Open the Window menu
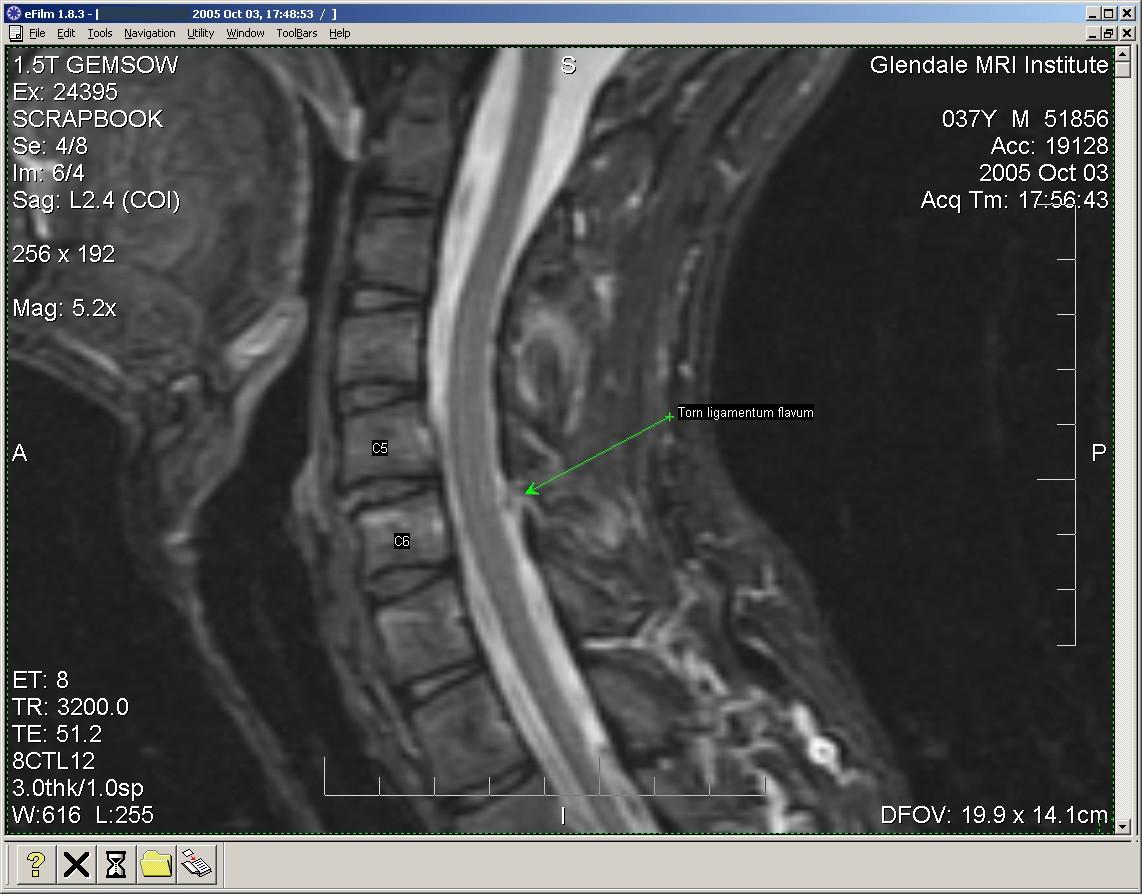 (x=245, y=33)
